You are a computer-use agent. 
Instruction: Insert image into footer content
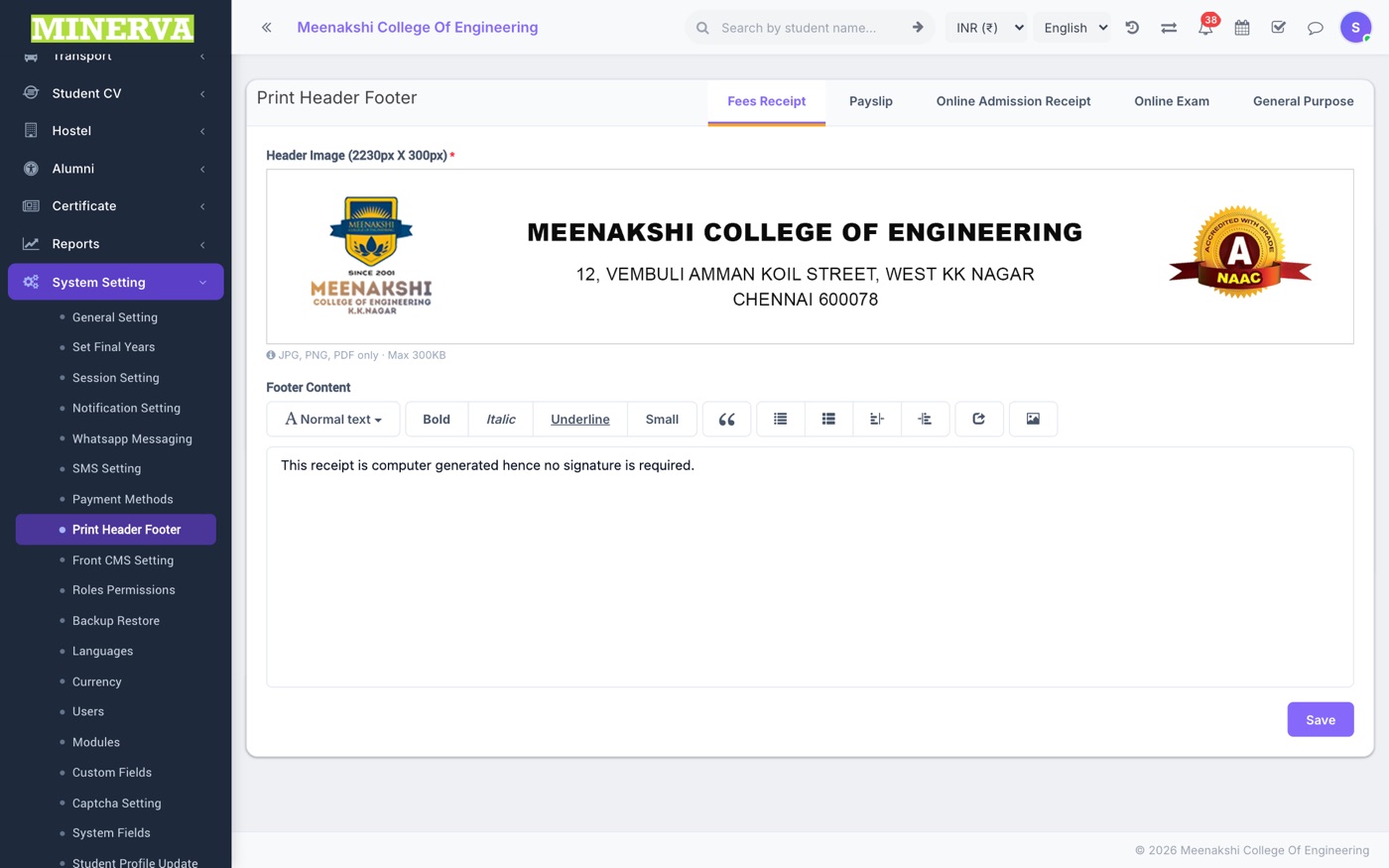tap(1033, 419)
